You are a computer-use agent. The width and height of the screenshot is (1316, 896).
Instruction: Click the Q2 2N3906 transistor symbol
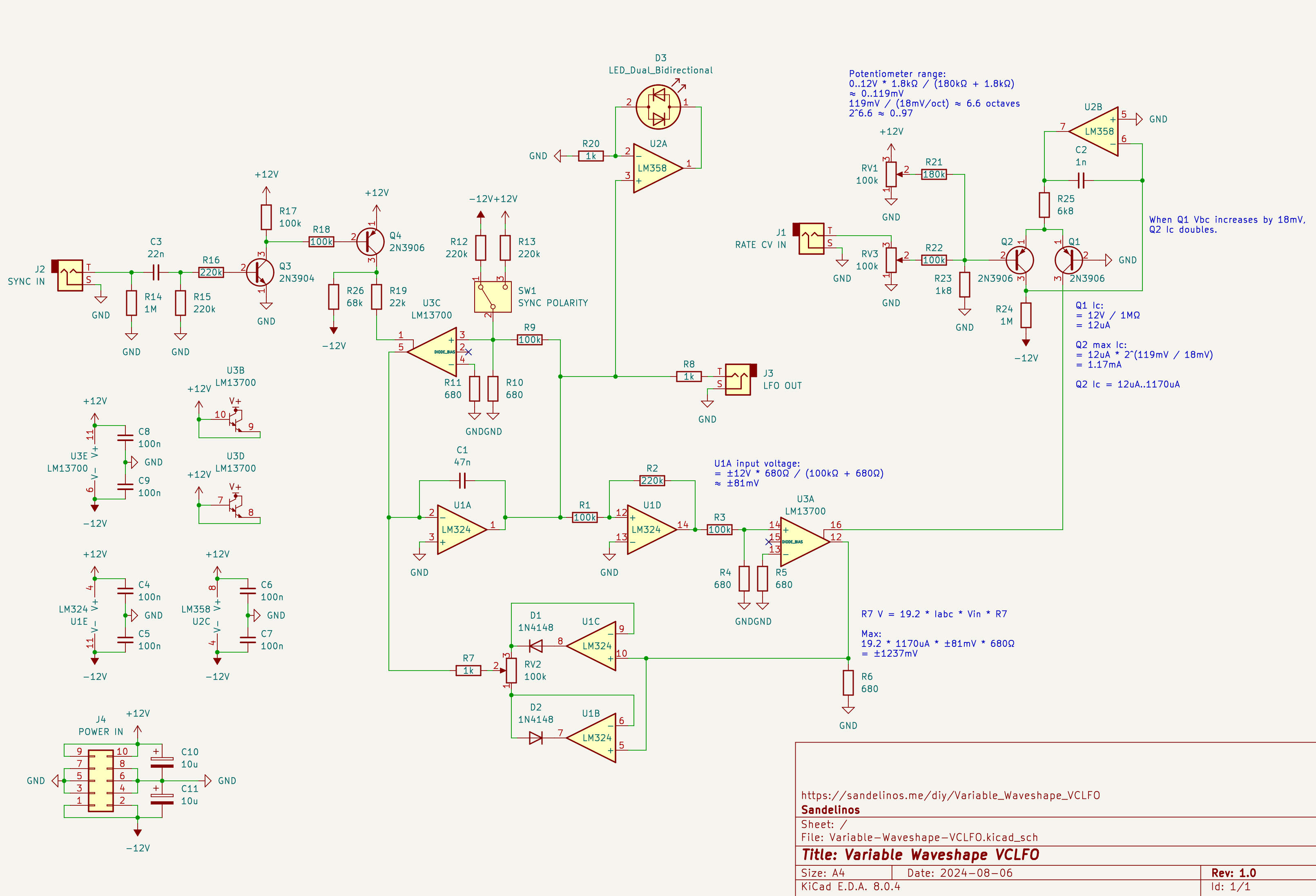1020,261
